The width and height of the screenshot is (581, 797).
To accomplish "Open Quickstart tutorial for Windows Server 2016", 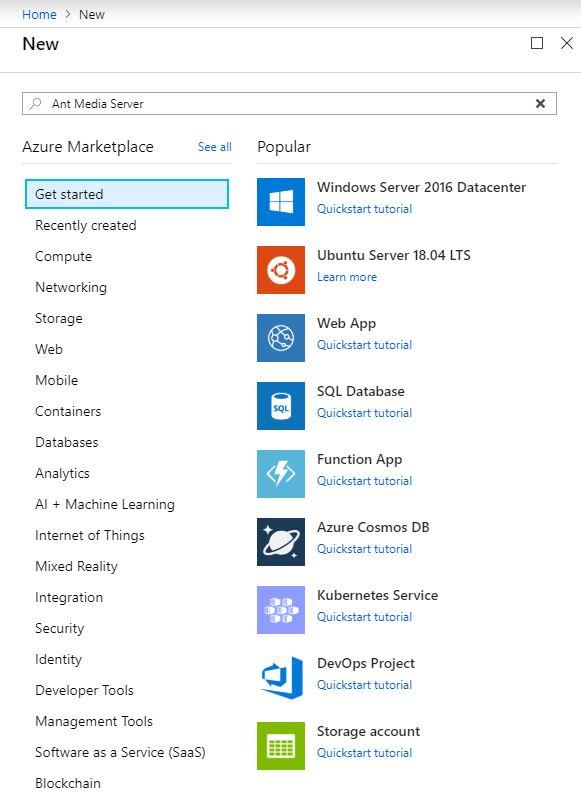I will [x=364, y=209].
